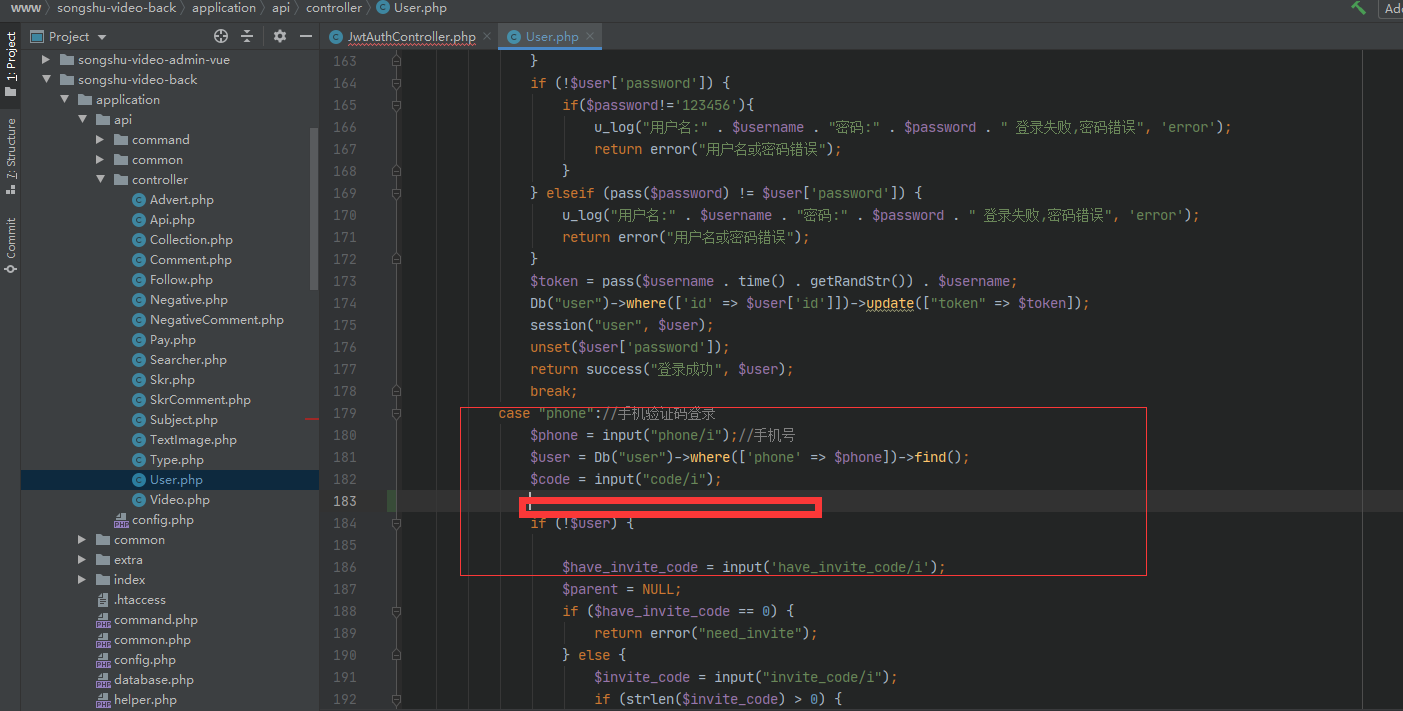Collapse the api folder arrow
Screen dimensions: 1403x711
pyautogui.click(x=82, y=120)
